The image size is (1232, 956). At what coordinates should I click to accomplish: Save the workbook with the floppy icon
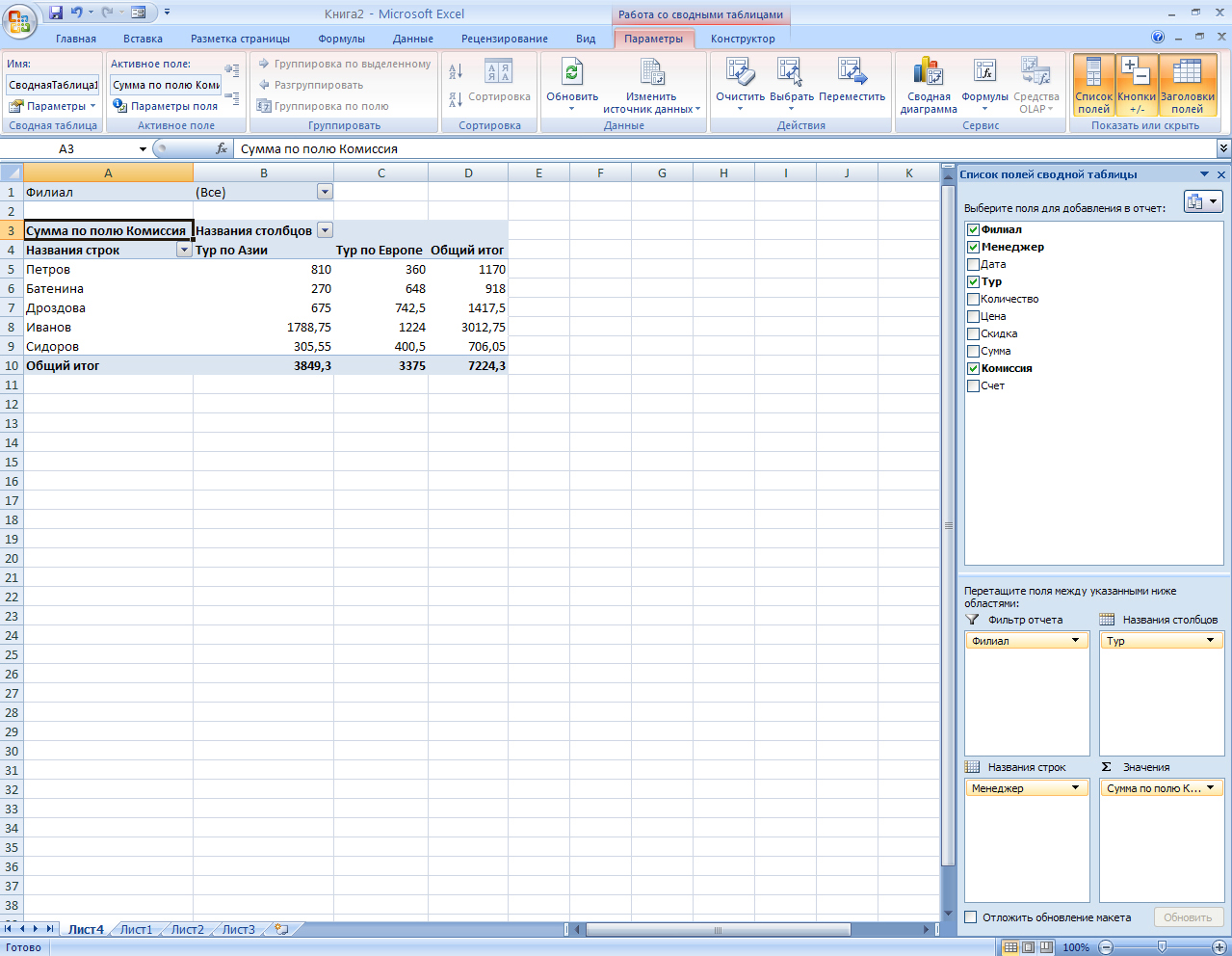56,13
